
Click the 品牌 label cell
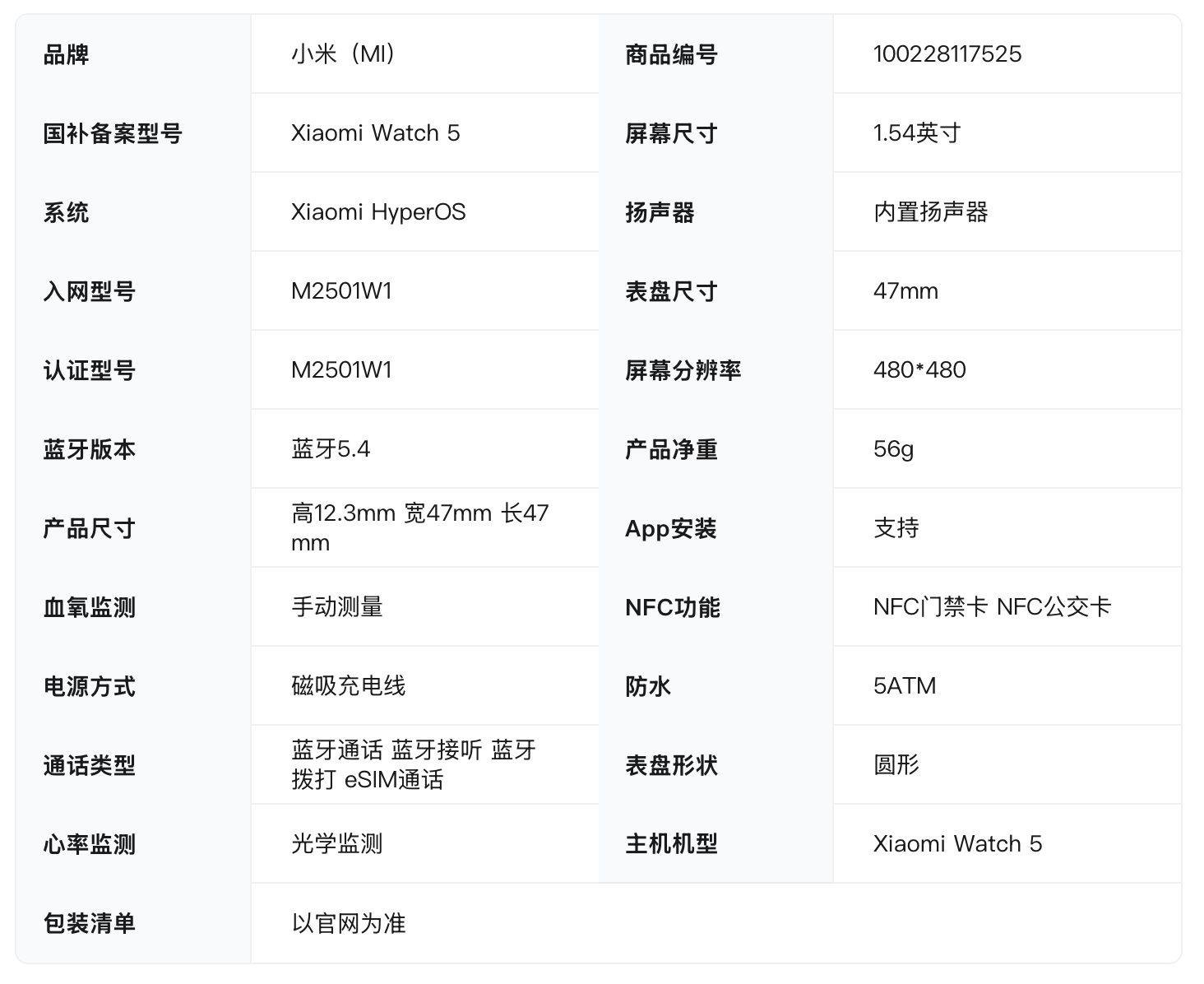(67, 55)
